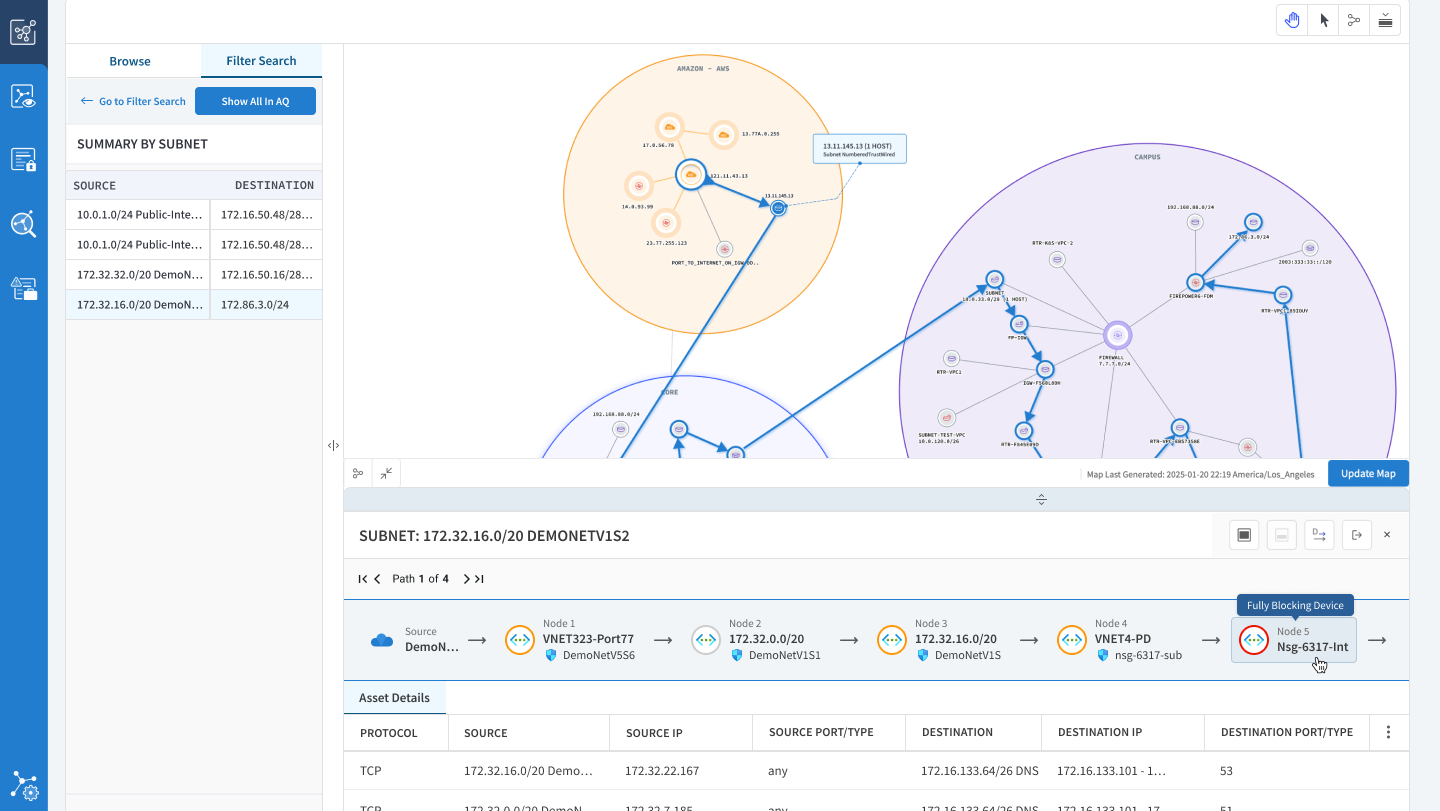Screen dimensions: 1440x811
Task: Toggle the path direction view icon
Action: 1319,536
